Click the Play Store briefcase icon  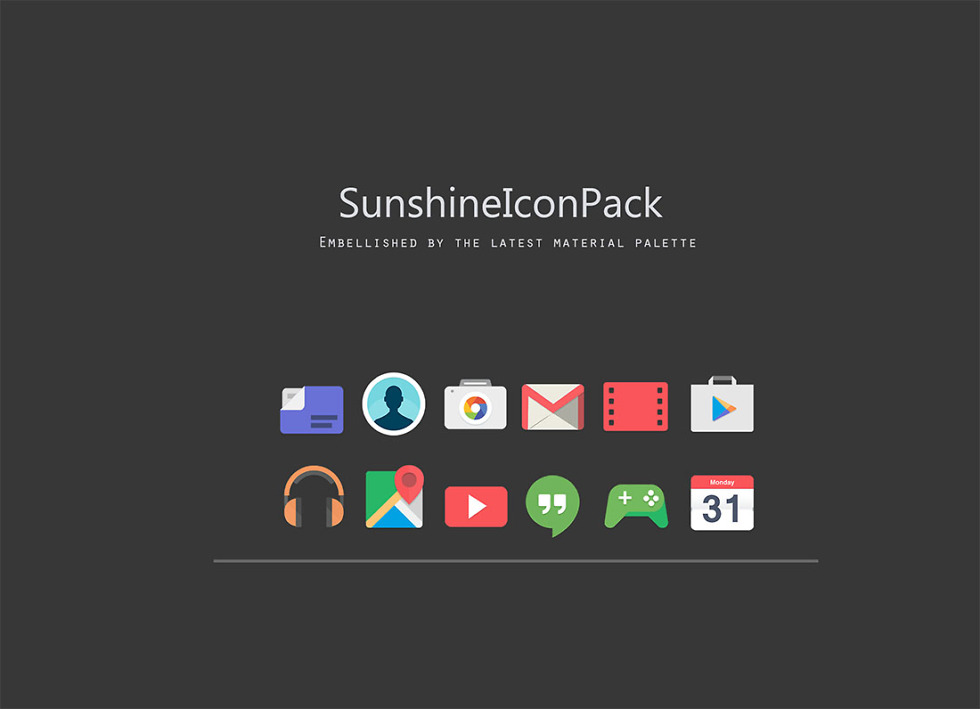pos(722,406)
